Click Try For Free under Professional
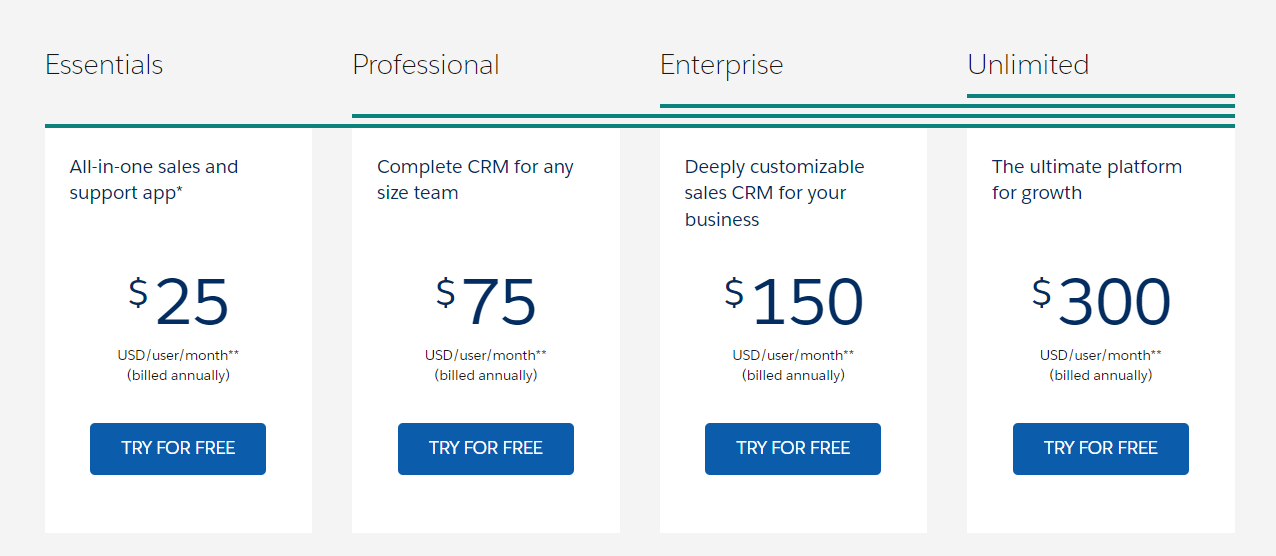The image size is (1276, 556). [x=486, y=448]
